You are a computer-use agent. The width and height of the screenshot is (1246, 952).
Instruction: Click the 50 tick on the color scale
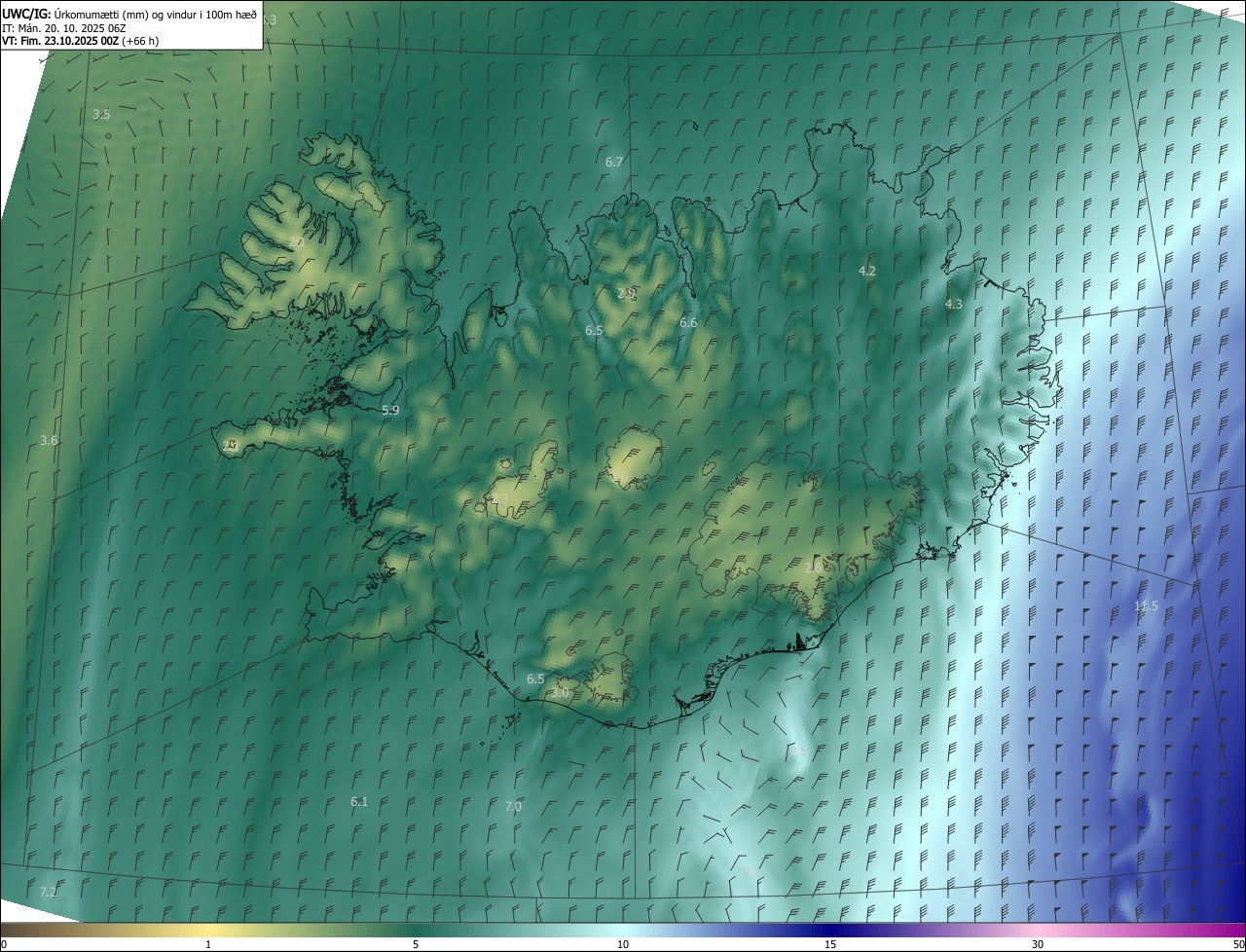point(1238,944)
